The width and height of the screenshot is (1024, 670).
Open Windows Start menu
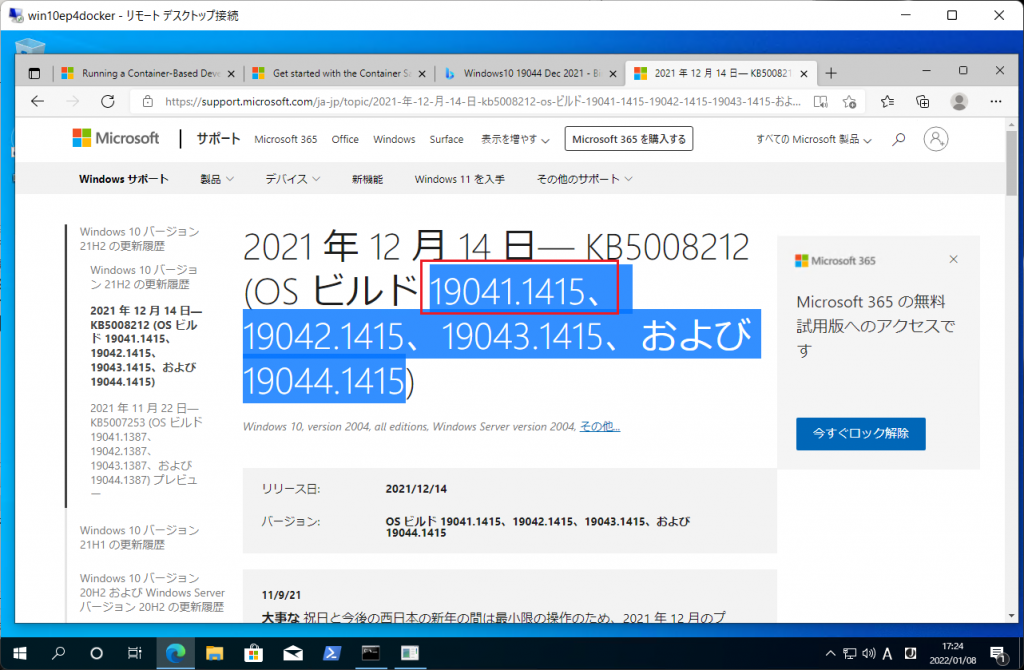click(20, 653)
